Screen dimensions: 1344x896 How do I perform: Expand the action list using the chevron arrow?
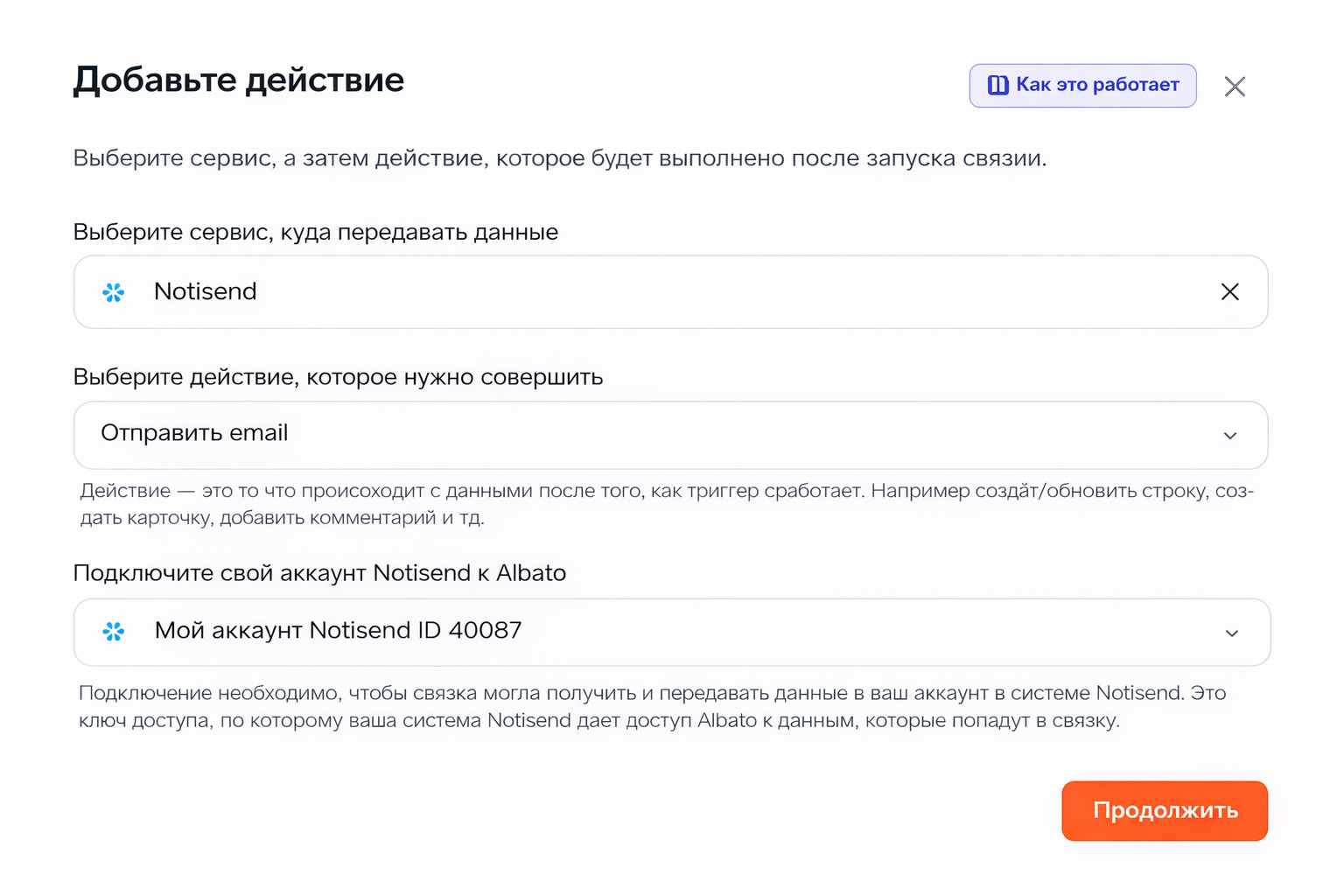tap(1229, 436)
